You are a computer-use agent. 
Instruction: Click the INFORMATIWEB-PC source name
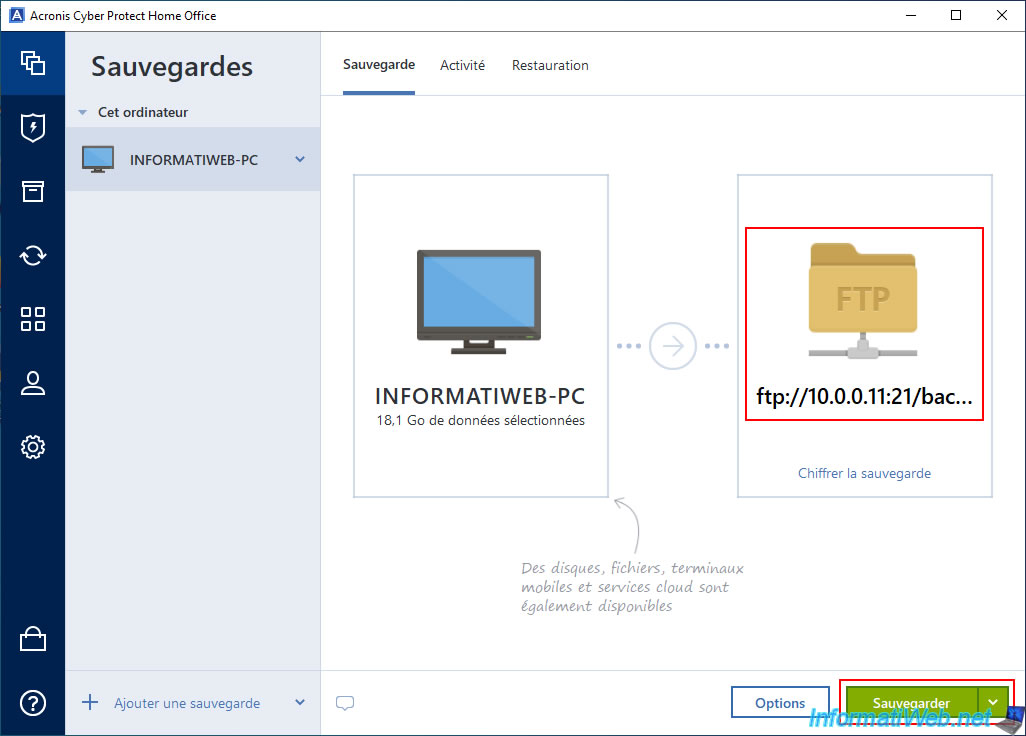[480, 396]
